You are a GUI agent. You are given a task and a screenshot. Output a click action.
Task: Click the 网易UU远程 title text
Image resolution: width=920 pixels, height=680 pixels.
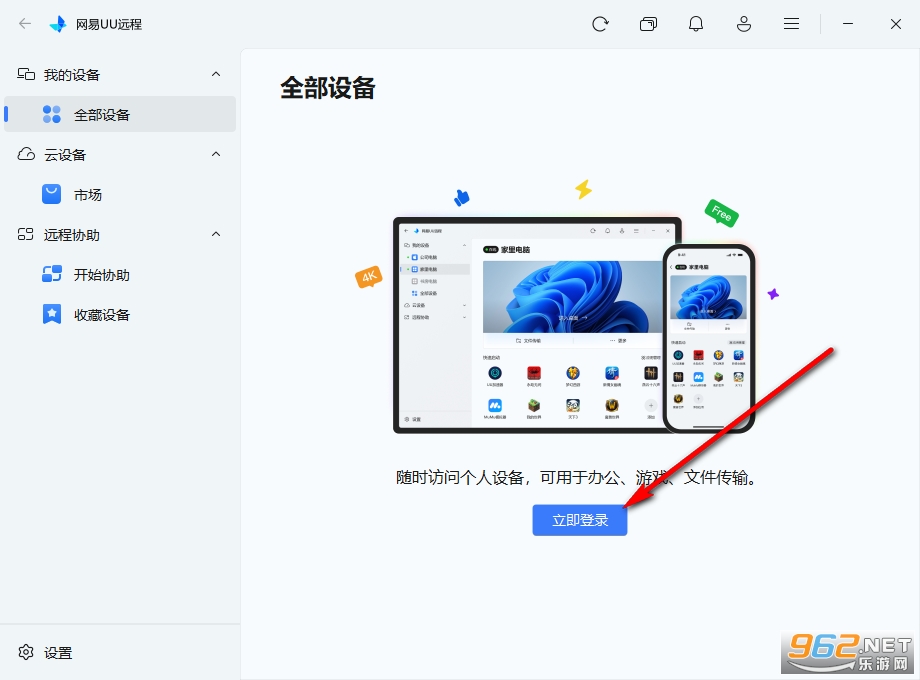point(109,24)
